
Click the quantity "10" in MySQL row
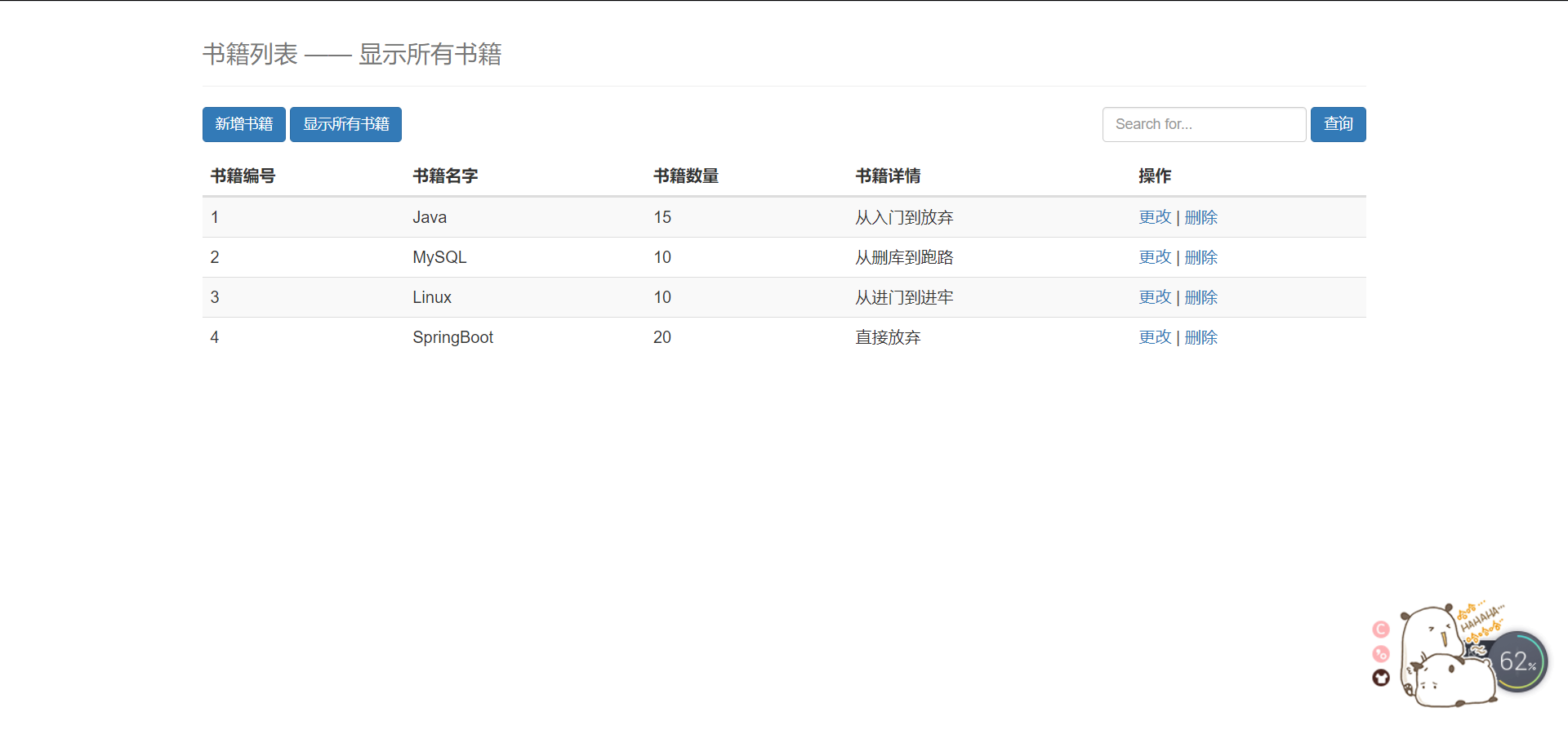point(662,257)
